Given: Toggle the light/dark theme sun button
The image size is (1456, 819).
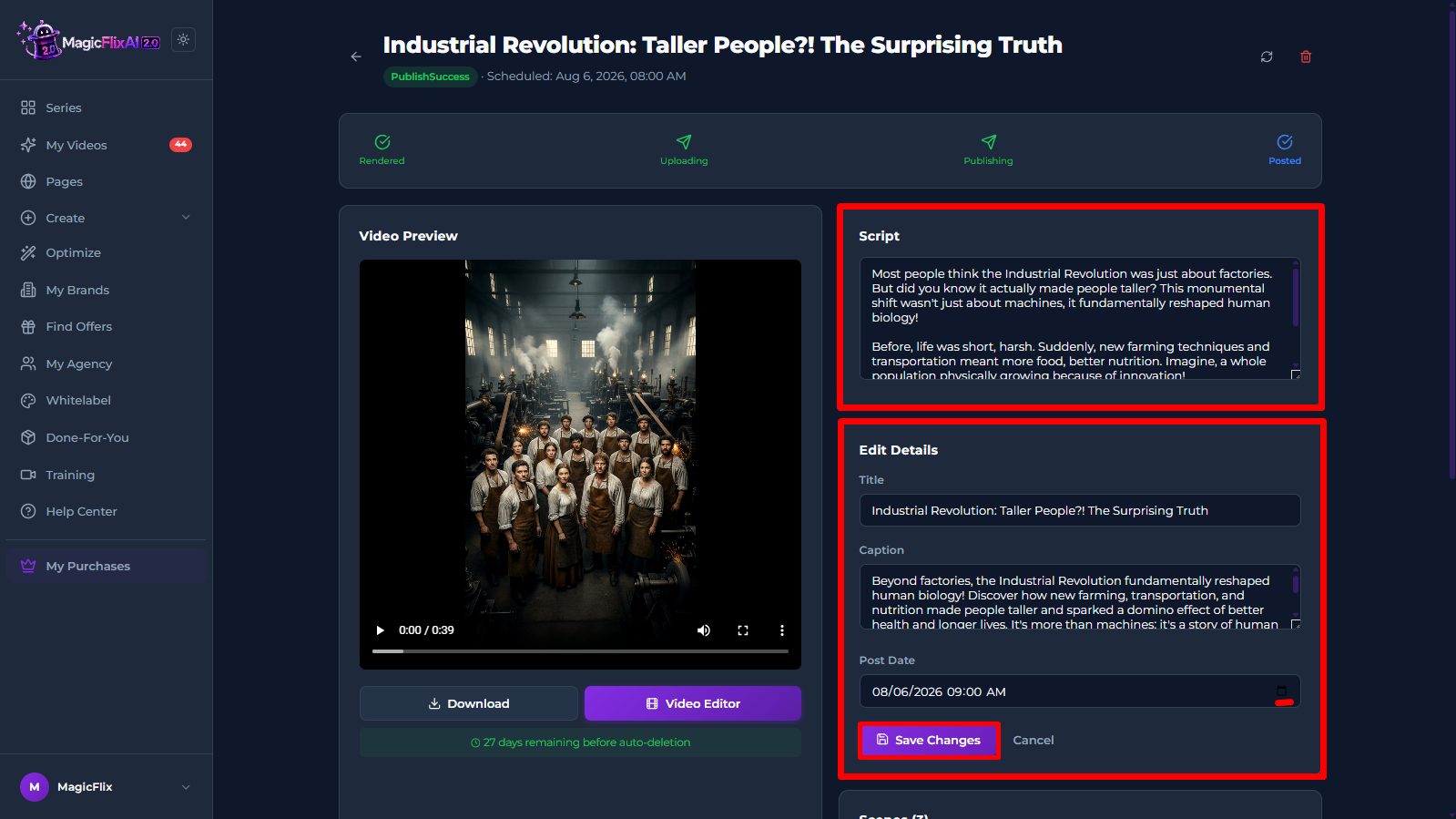Looking at the screenshot, I should coord(183,40).
